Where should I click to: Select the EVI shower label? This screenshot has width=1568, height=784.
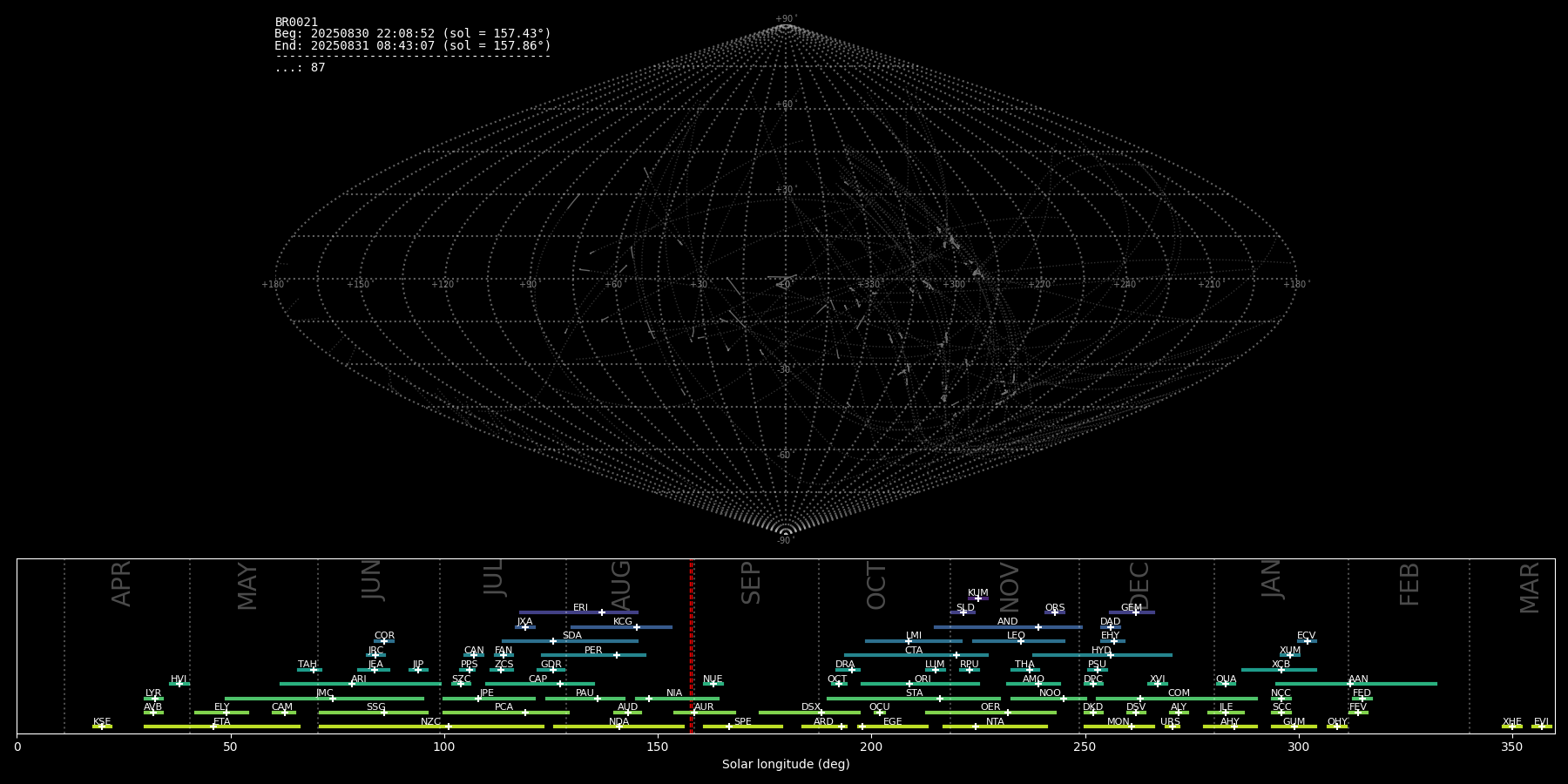tap(1541, 722)
